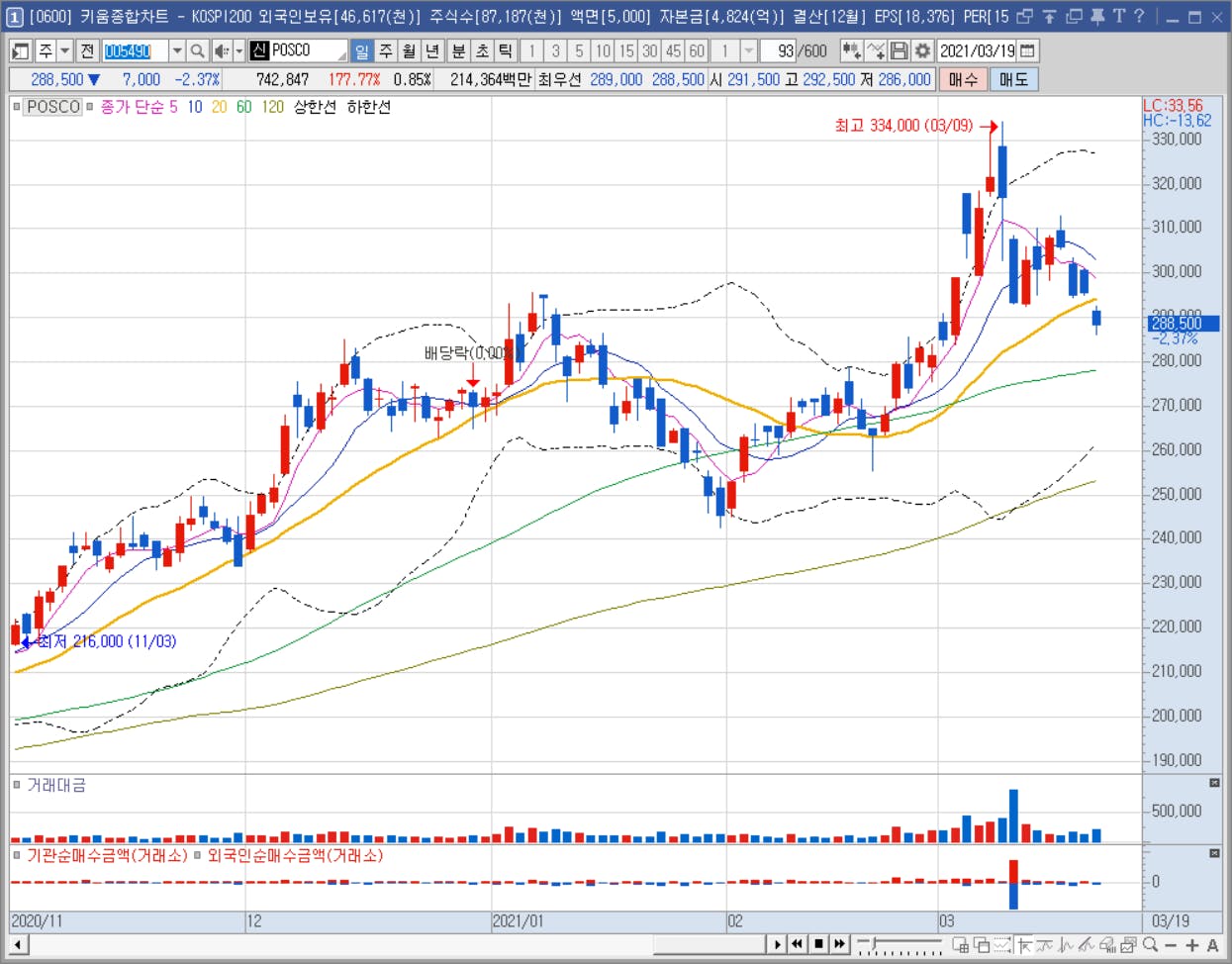Click the chart zoom slider at bottom

coord(900,945)
